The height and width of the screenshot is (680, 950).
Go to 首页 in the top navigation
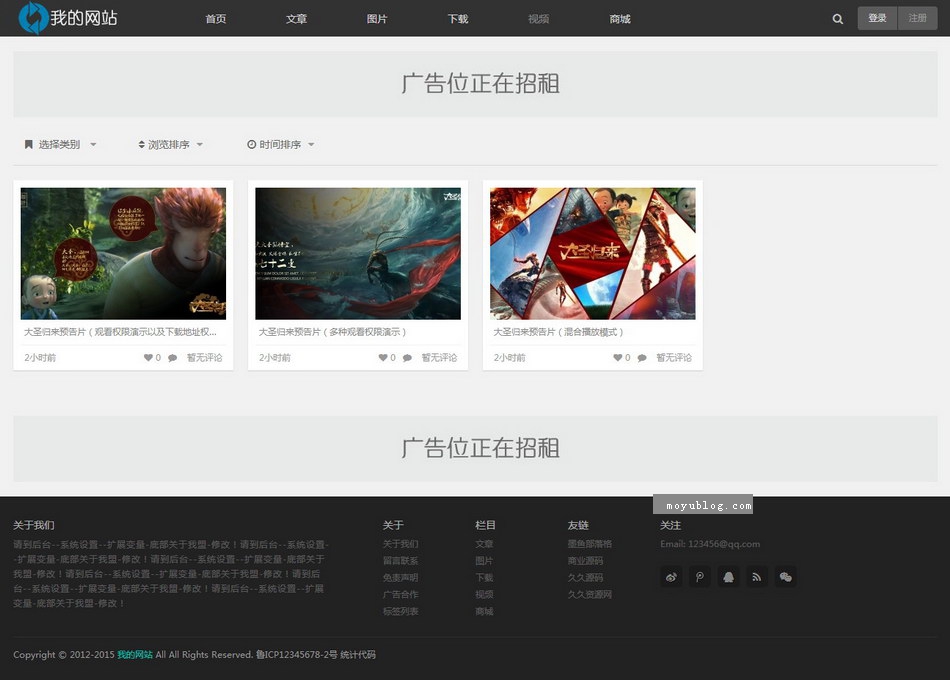[x=216, y=19]
